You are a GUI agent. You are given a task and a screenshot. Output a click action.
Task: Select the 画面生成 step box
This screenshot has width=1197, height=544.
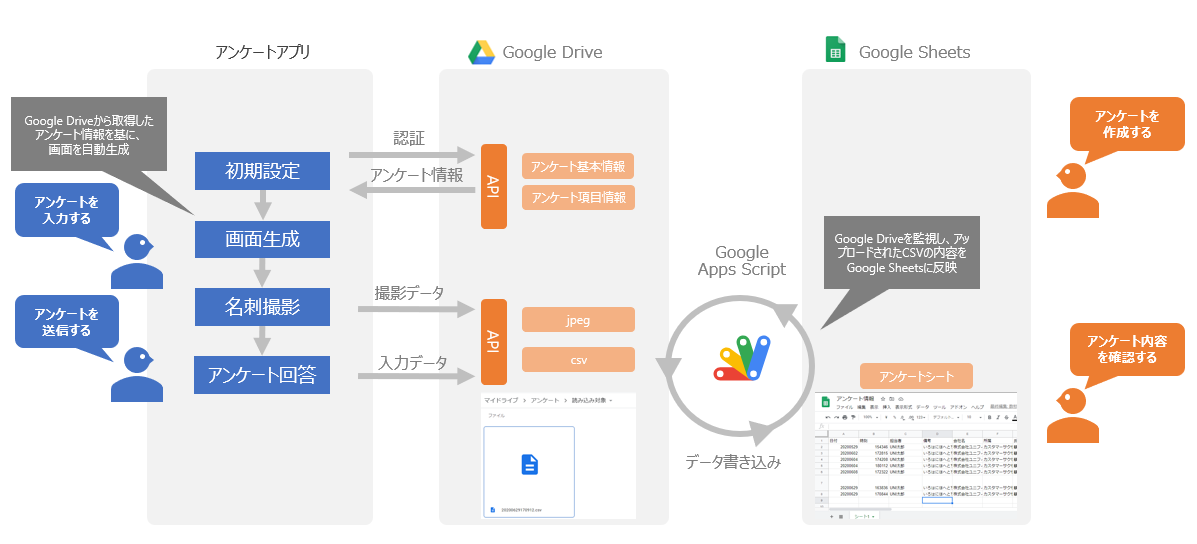tap(262, 239)
